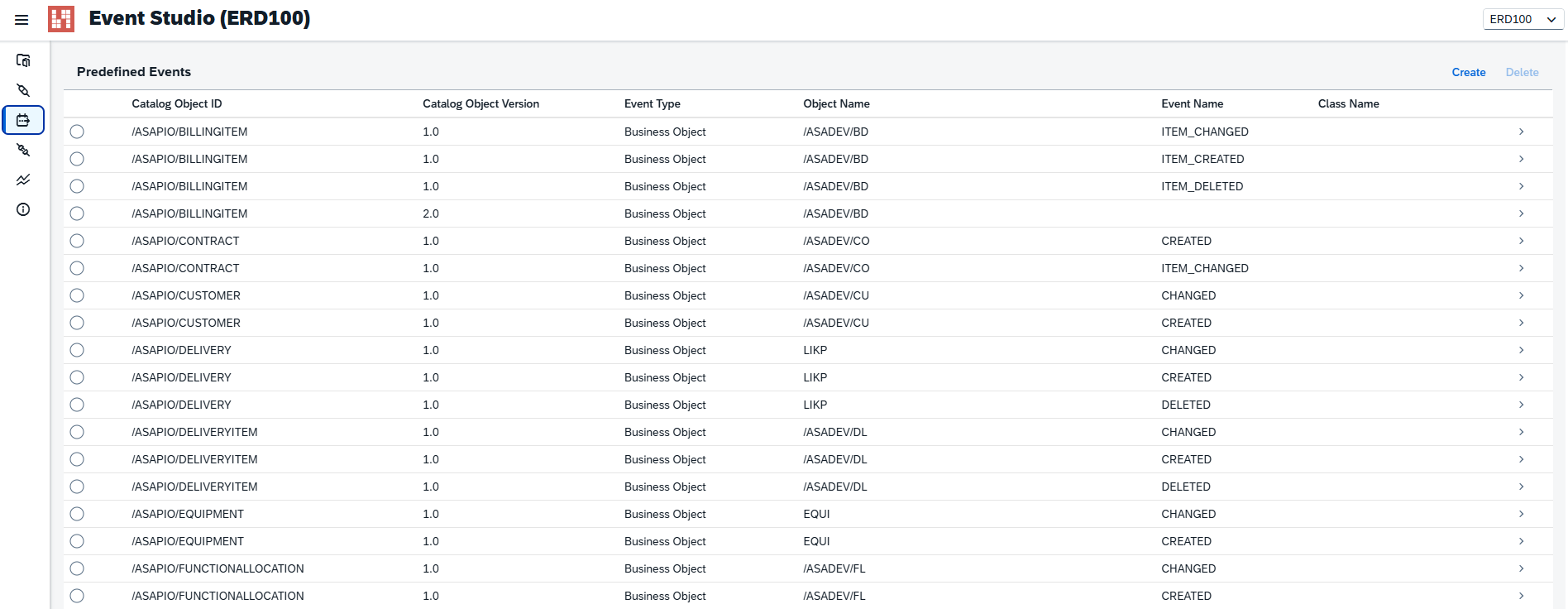Click the Event Name column header
This screenshot has width=1568, height=609.
[x=1192, y=103]
